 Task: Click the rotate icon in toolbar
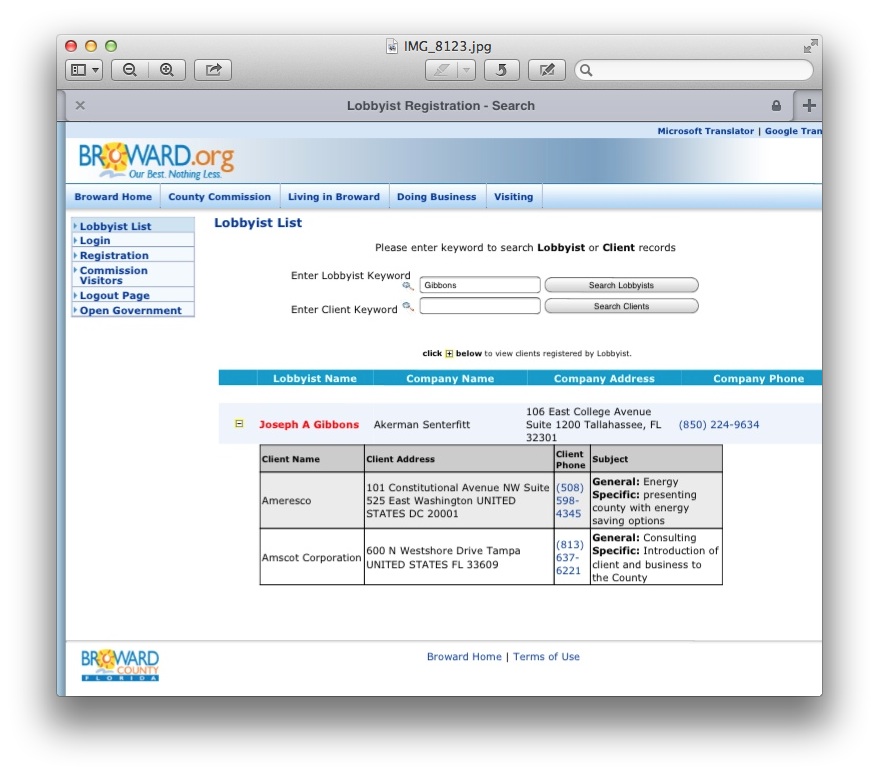pos(501,70)
